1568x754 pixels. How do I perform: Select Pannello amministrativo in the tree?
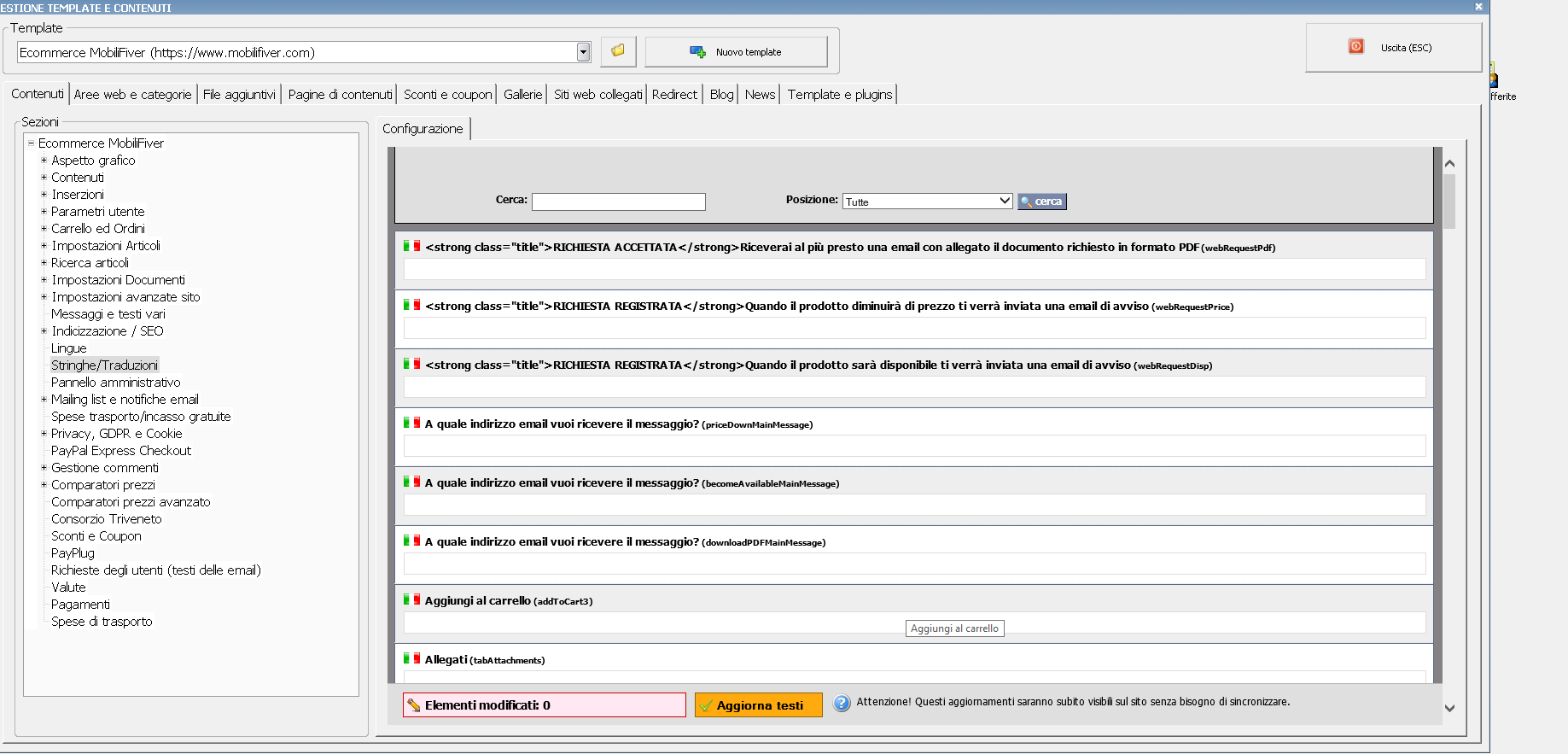(116, 383)
